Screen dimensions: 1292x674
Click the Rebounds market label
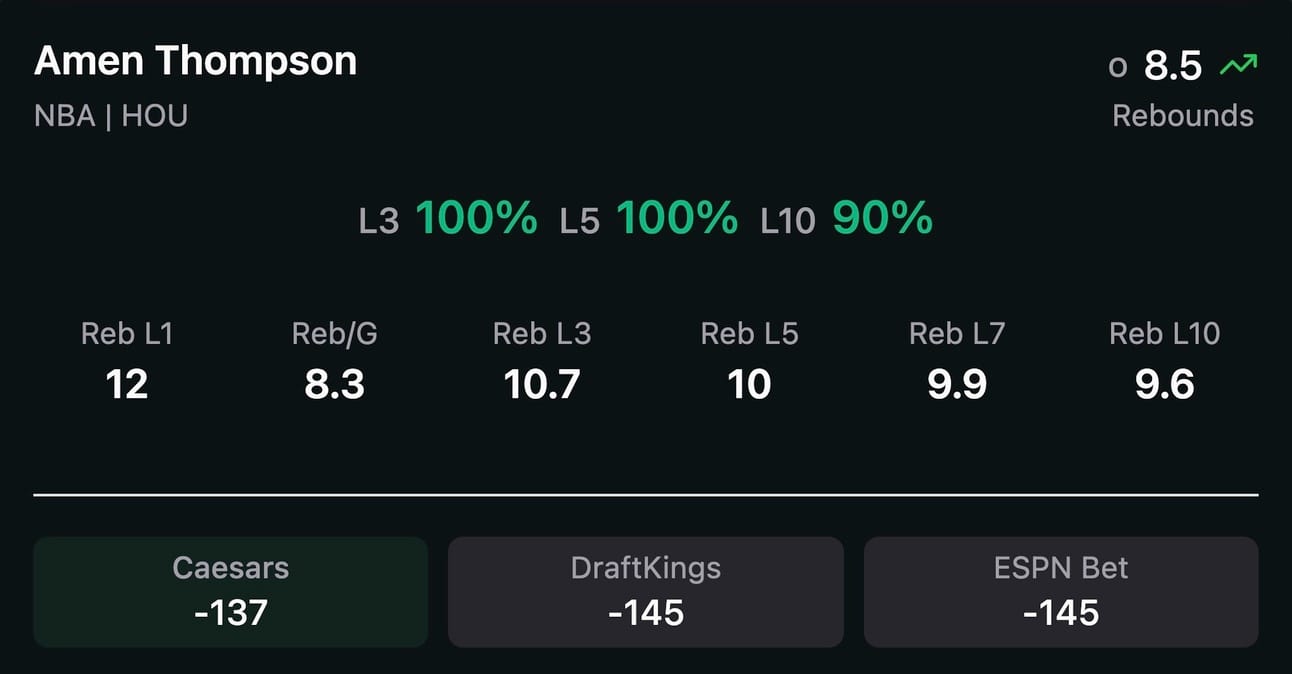1183,116
